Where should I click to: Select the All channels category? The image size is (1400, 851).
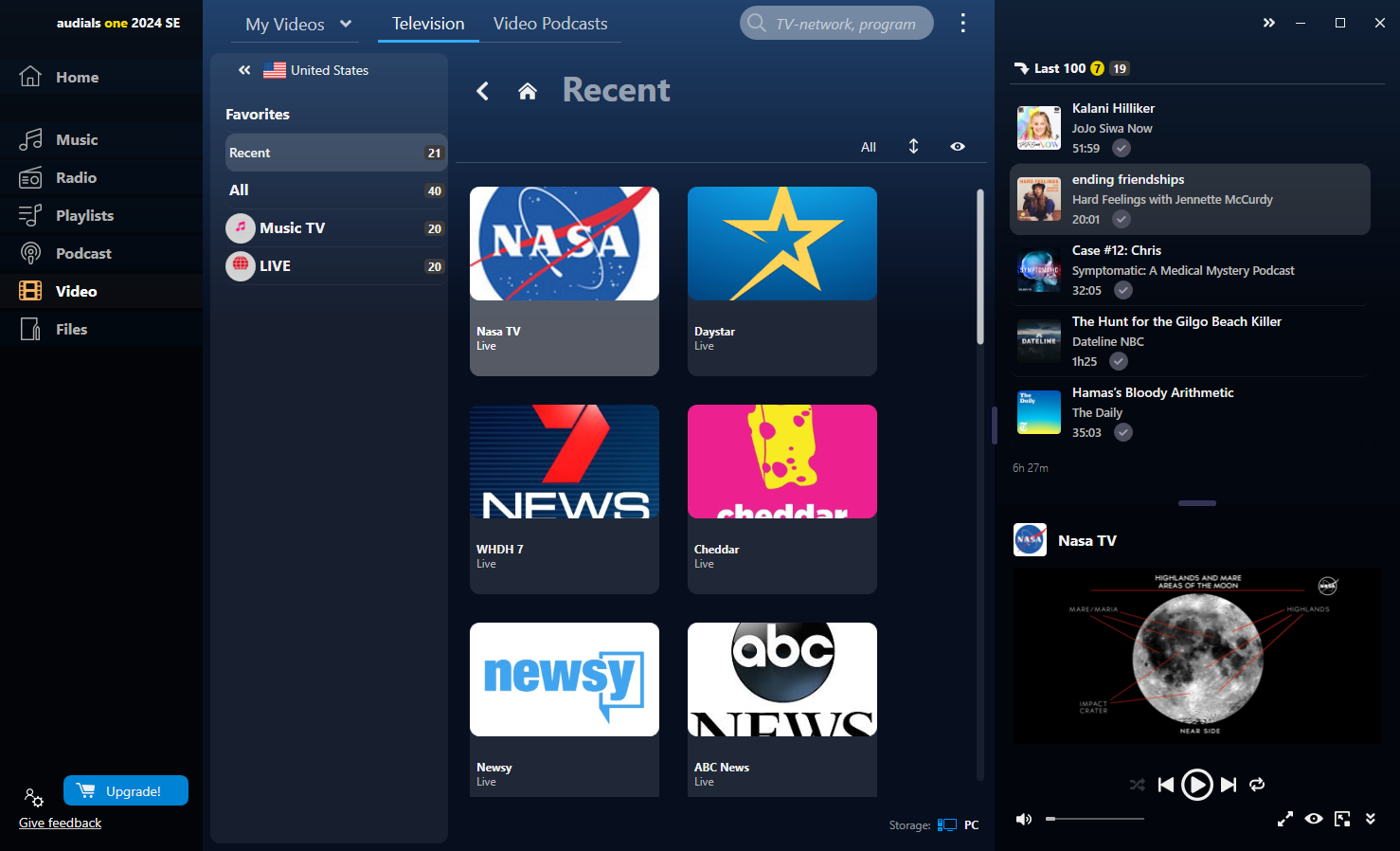pyautogui.click(x=336, y=190)
